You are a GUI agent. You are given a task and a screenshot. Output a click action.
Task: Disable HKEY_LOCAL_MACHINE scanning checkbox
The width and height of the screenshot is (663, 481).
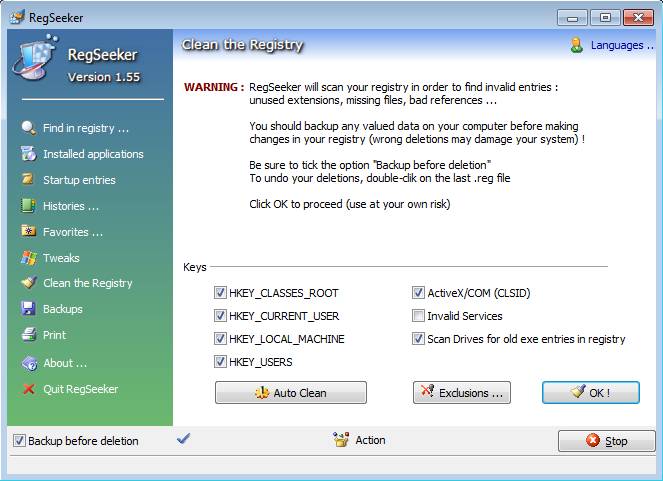click(220, 339)
